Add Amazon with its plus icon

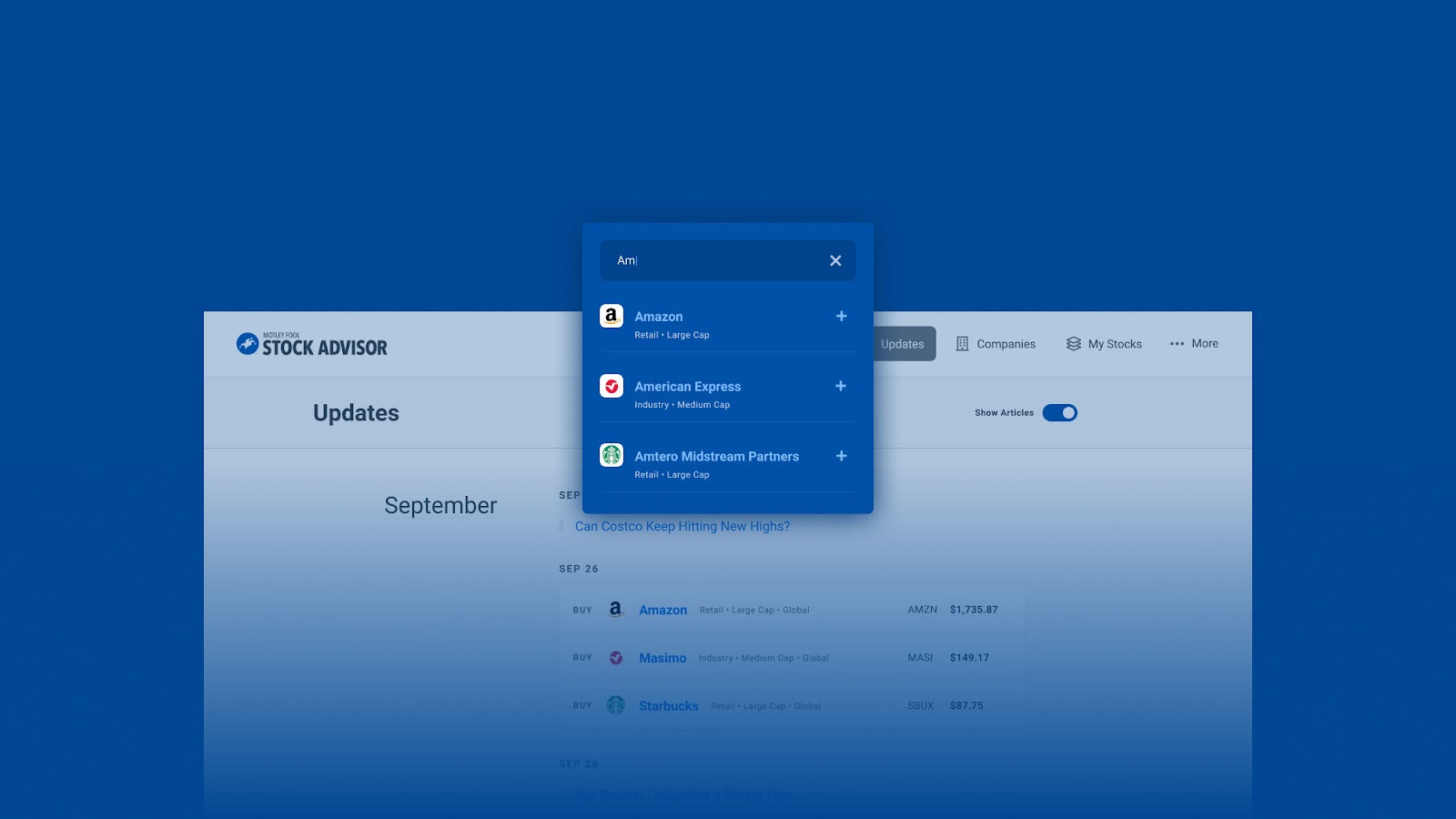coord(841,316)
